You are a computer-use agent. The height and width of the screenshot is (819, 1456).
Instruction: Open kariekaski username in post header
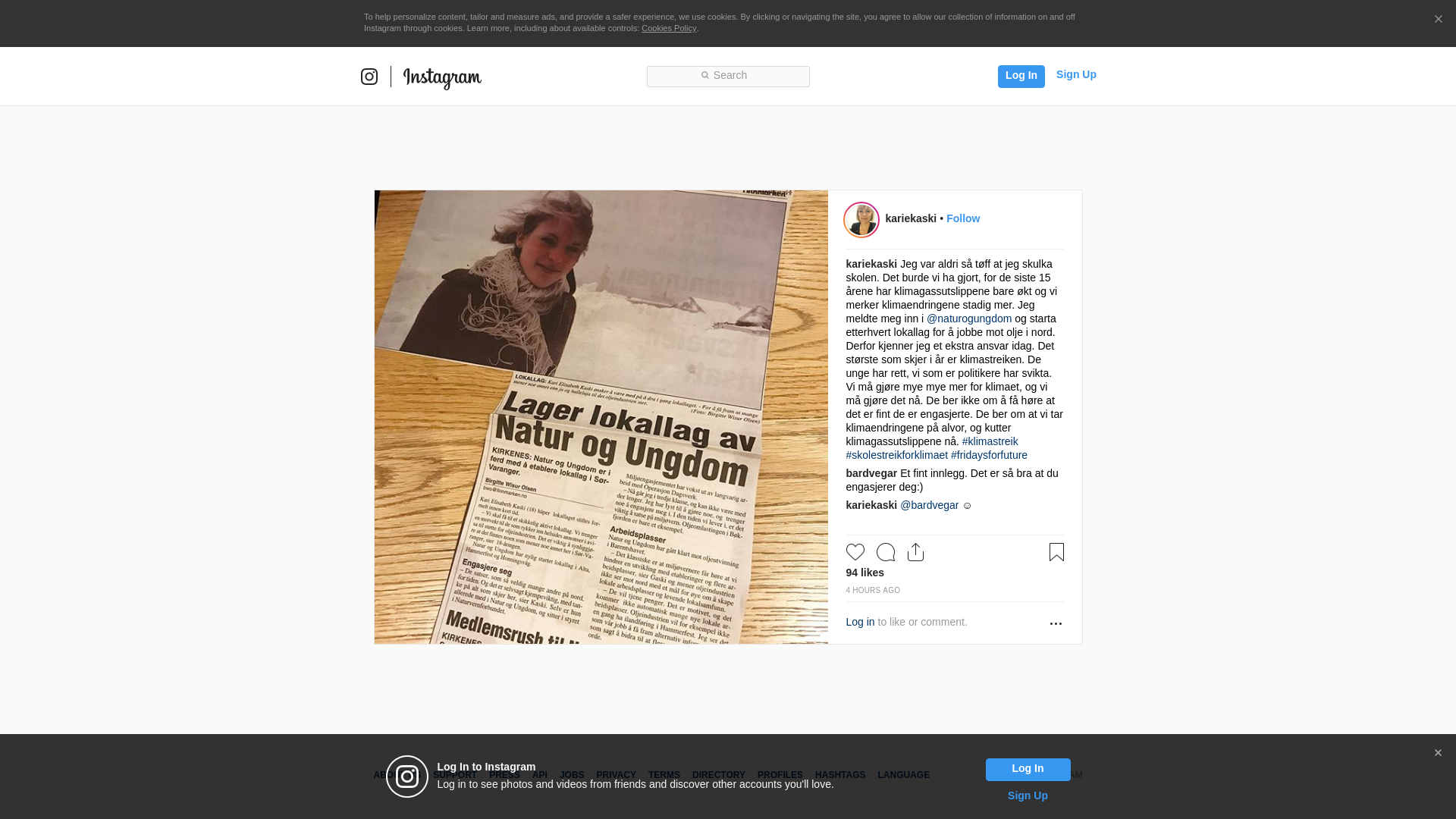click(911, 218)
